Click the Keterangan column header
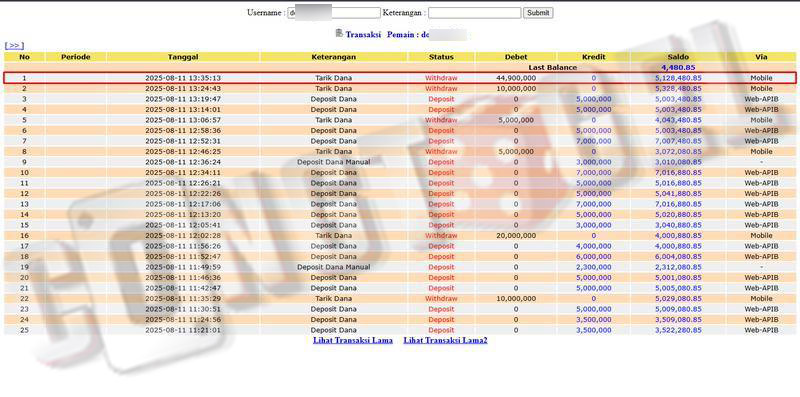The image size is (800, 397). [334, 57]
